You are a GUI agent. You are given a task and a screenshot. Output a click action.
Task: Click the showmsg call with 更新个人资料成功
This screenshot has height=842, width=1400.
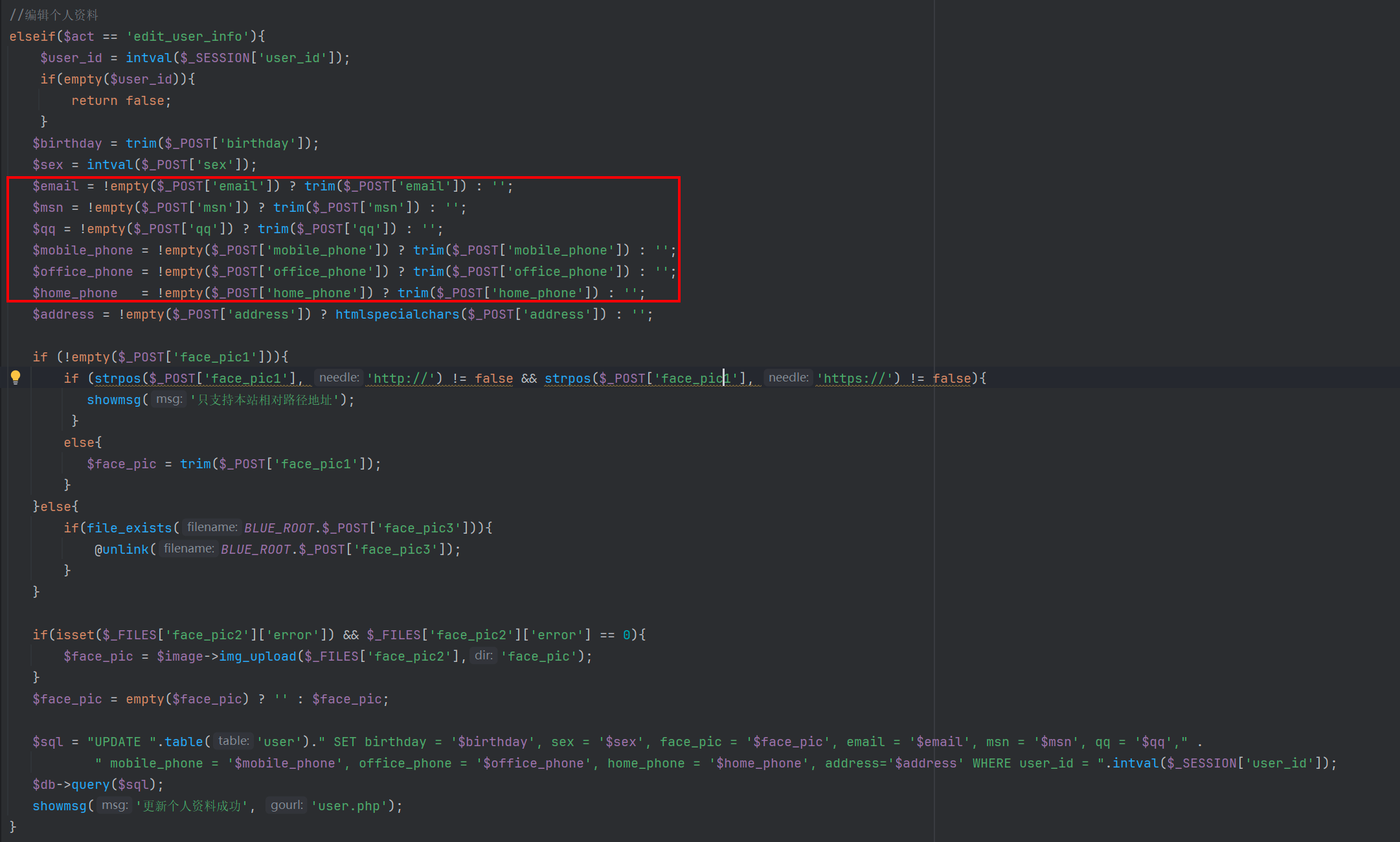[218, 806]
